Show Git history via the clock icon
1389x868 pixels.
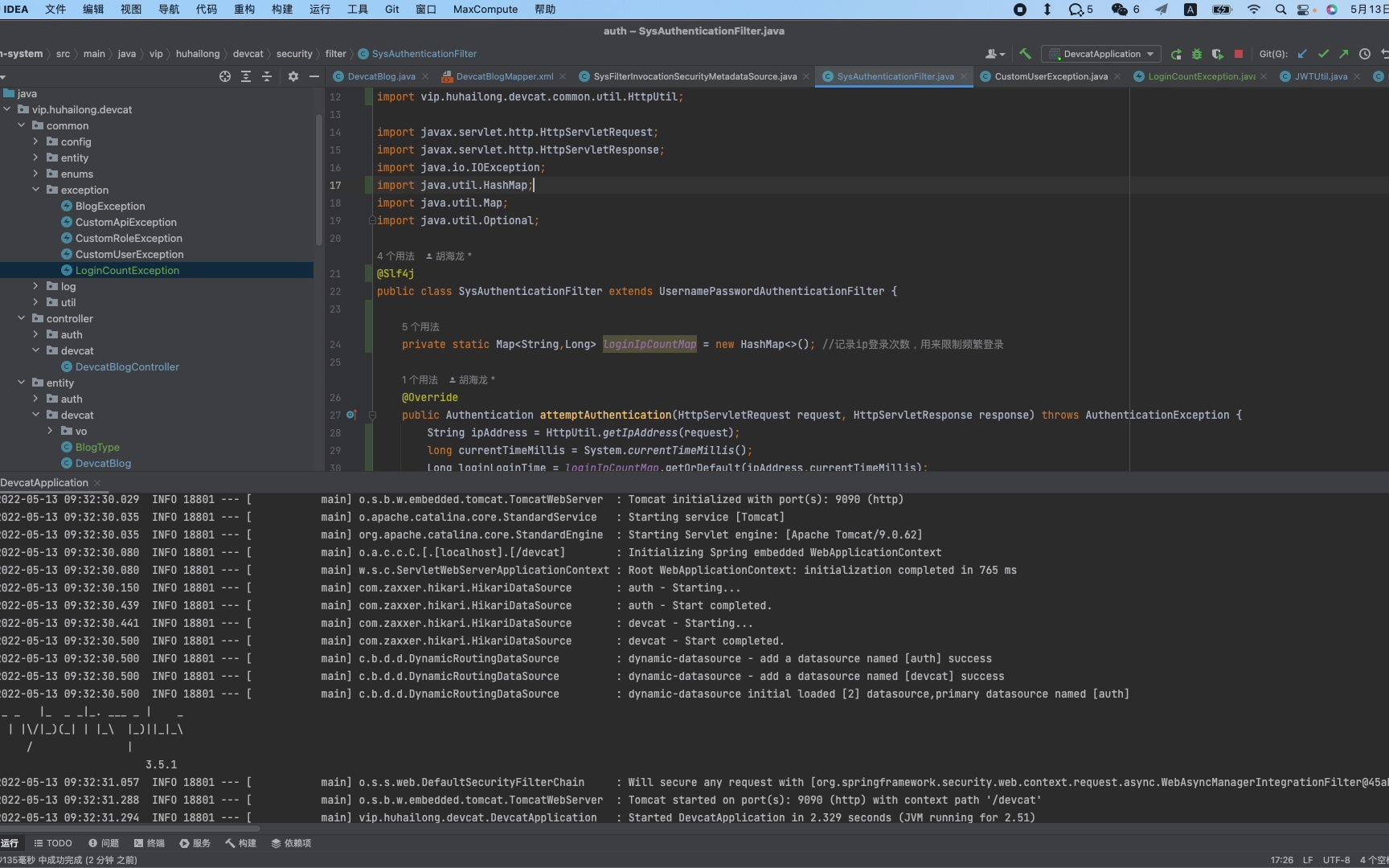1365,54
